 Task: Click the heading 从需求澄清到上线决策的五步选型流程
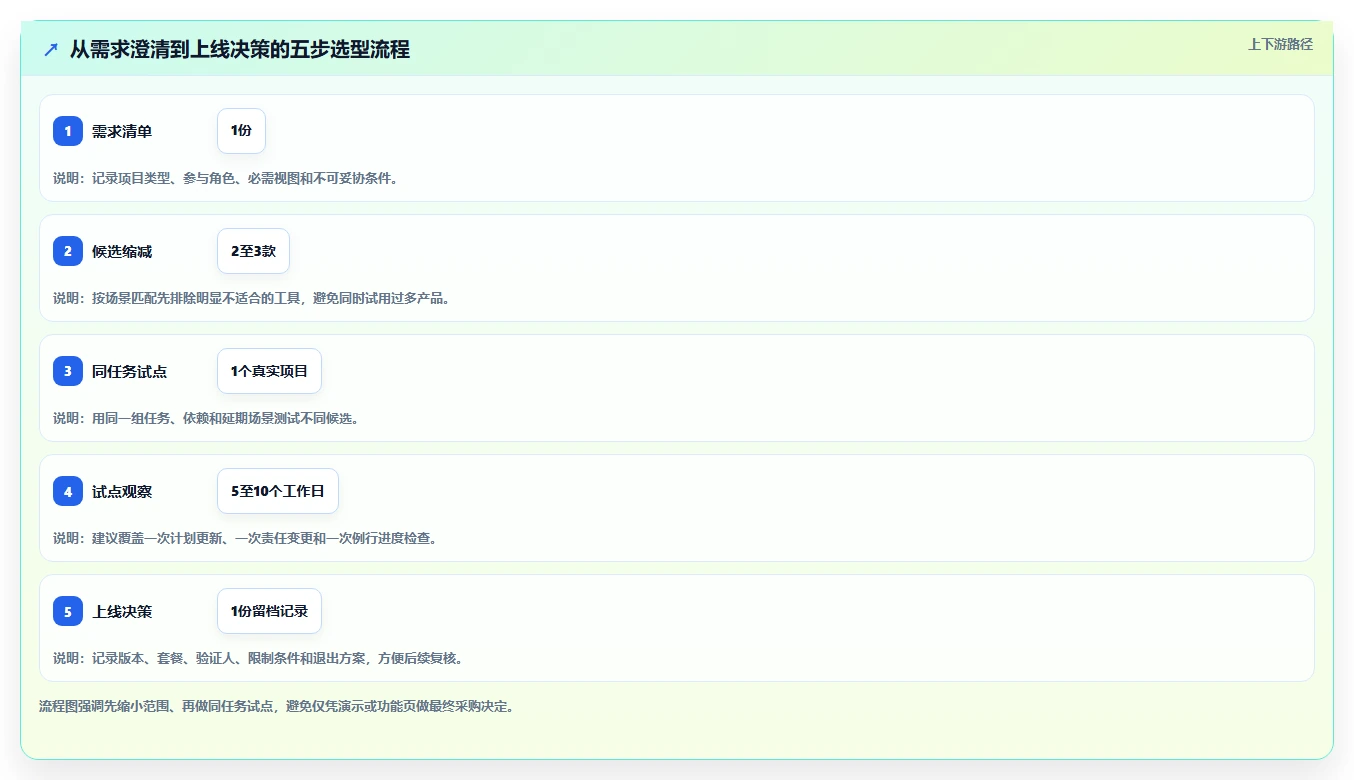coord(240,49)
